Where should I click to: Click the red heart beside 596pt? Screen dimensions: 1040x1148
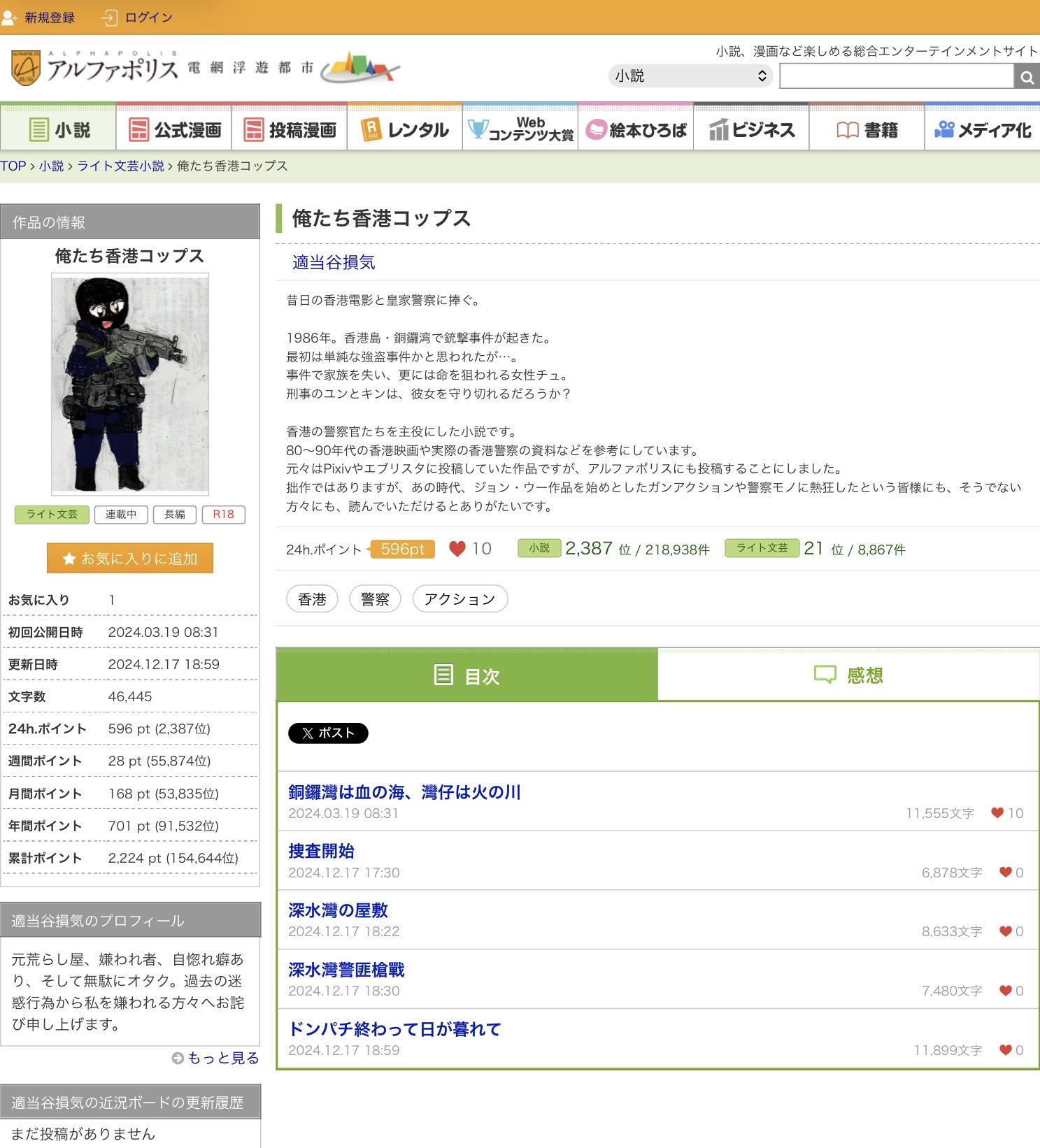(457, 549)
